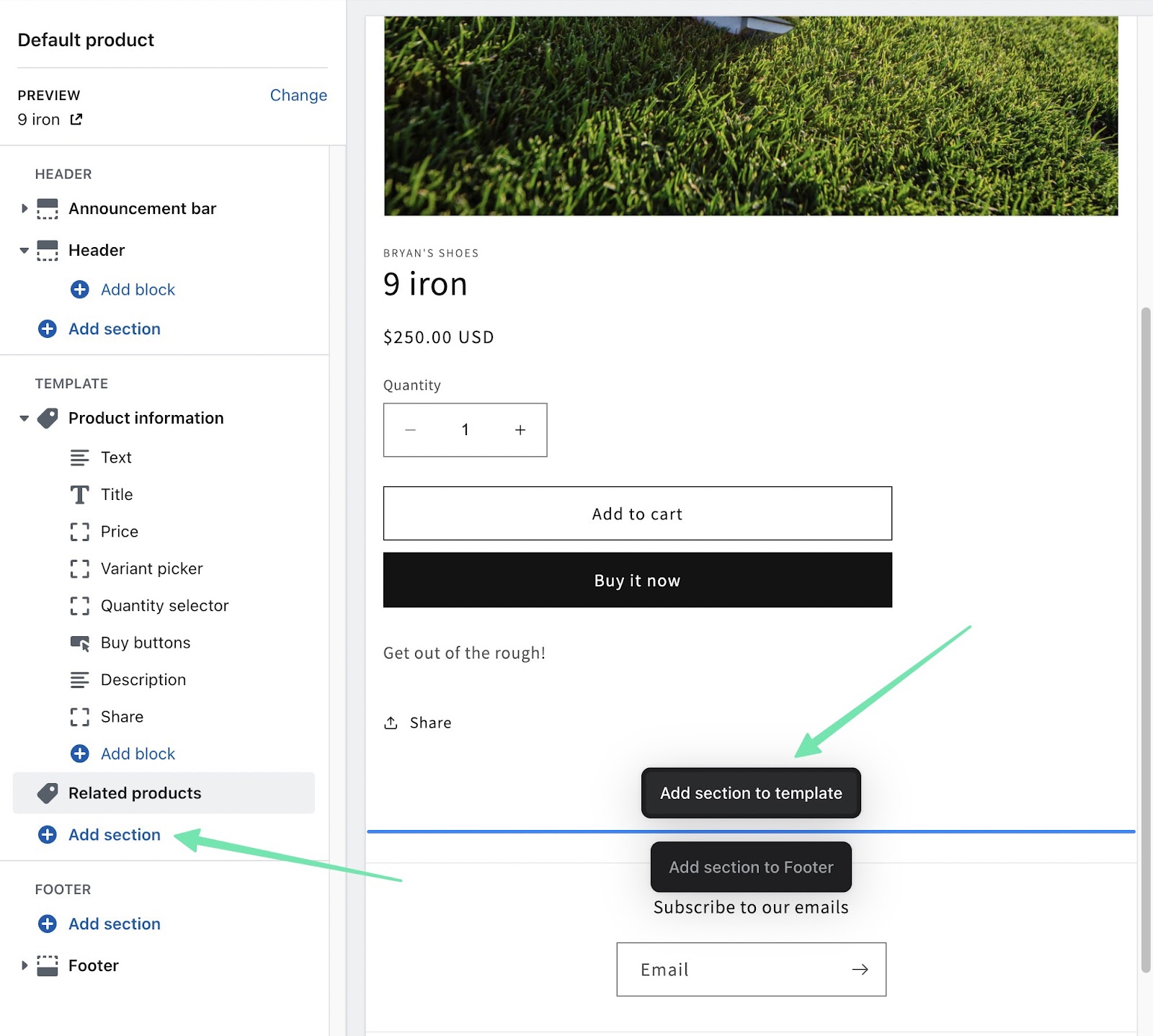Click Add section to Footer button
The image size is (1153, 1036).
point(751,867)
